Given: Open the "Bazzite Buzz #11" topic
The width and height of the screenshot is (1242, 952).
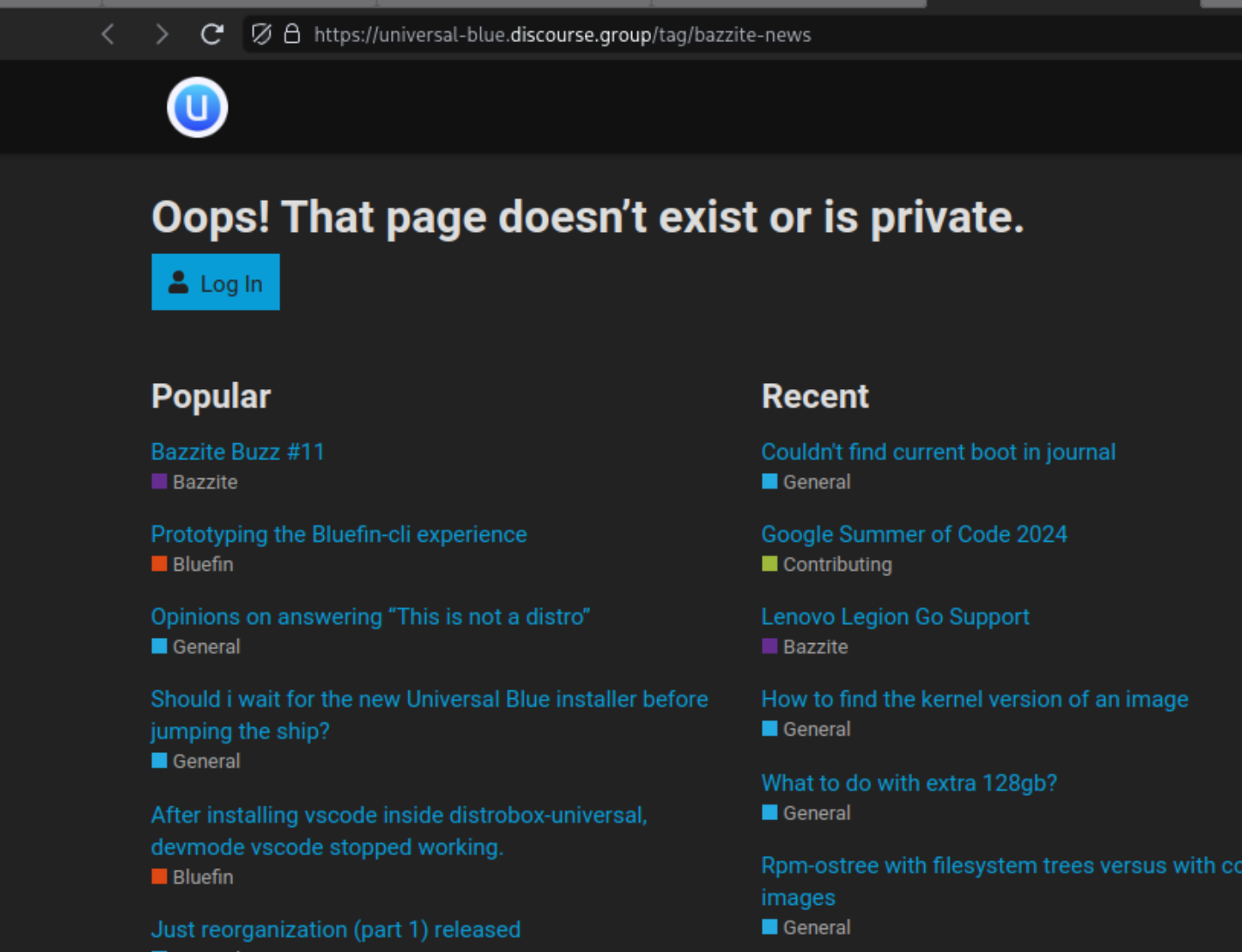Looking at the screenshot, I should coord(237,452).
